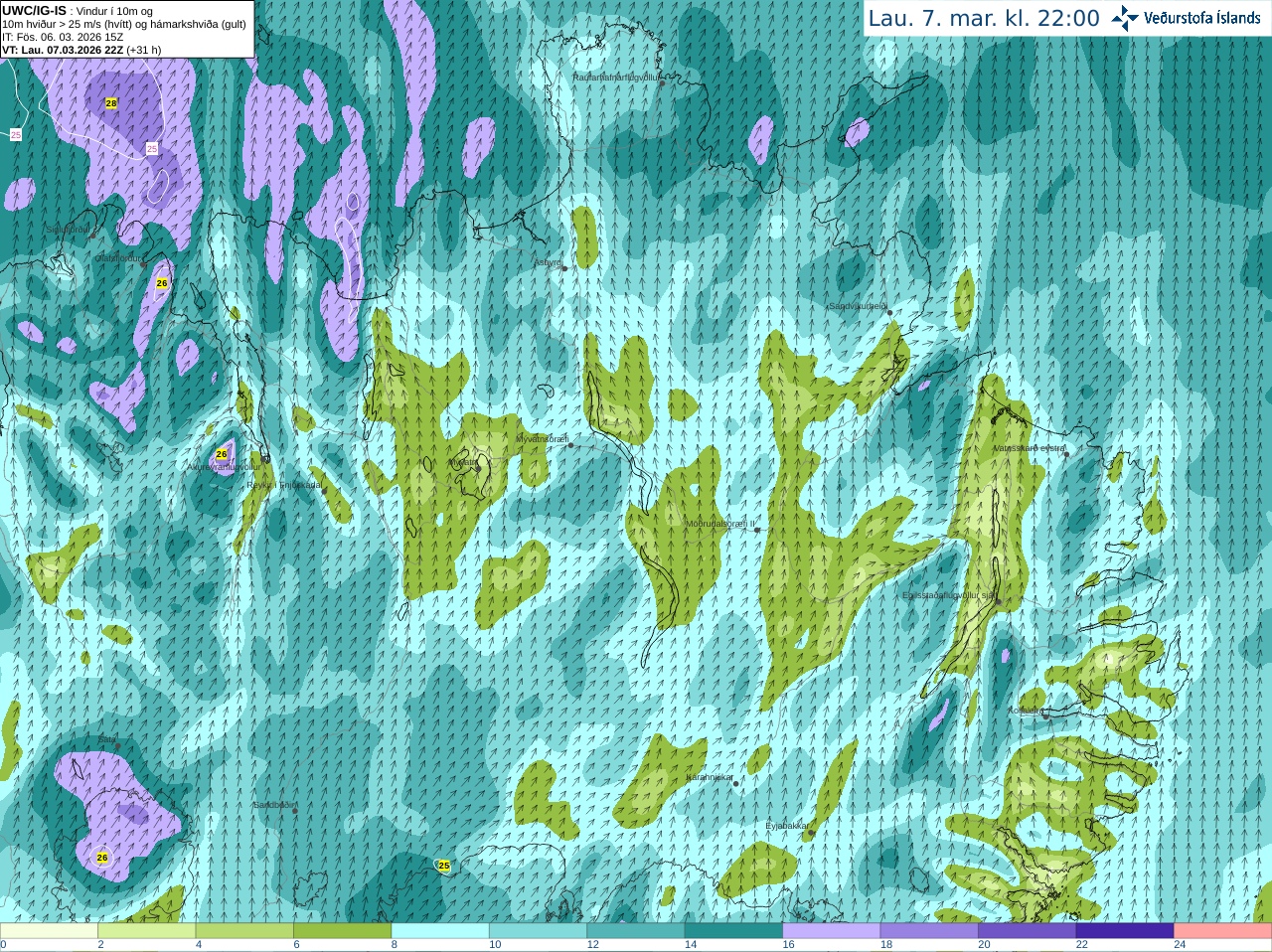Image resolution: width=1272 pixels, height=952 pixels.
Task: Click the 10–12 m/s light teal legend swatch
Action: [x=538, y=931]
